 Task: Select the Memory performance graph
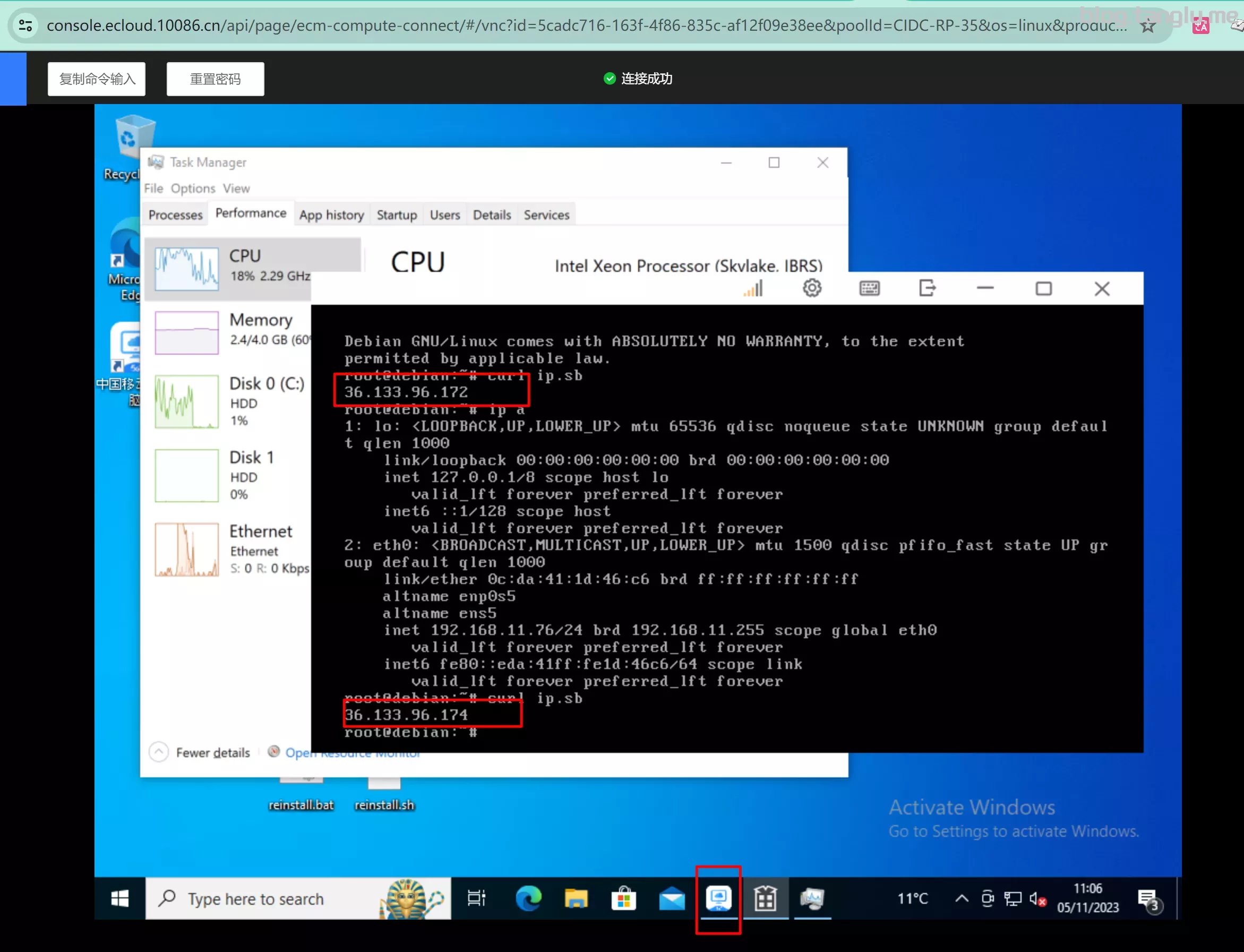pyautogui.click(x=187, y=332)
